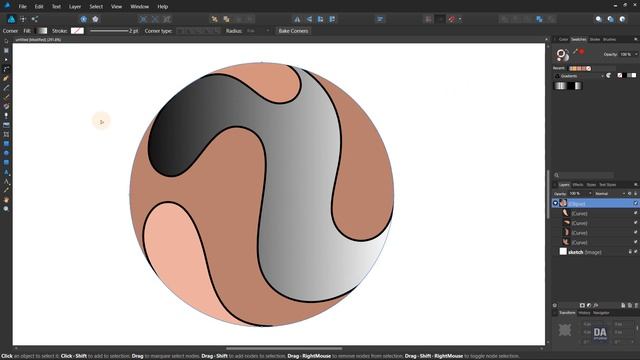Viewport: 640px width, 360px height.
Task: Click the Fill gradient swatch in context toolbar
Action: pos(41,31)
